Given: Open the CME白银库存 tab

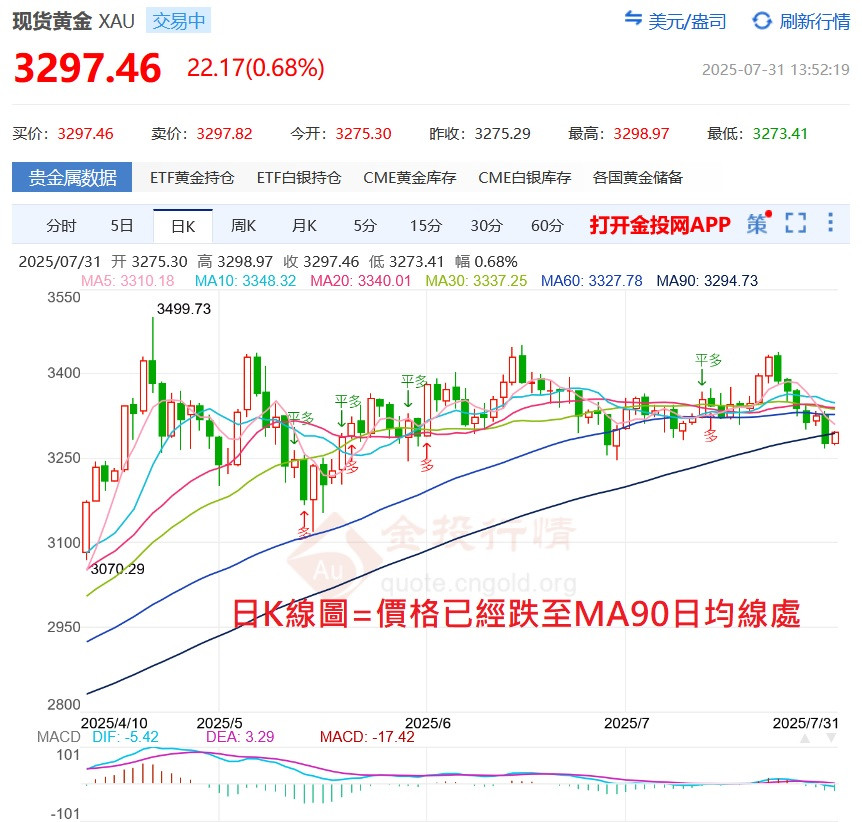Looking at the screenshot, I should [x=524, y=178].
